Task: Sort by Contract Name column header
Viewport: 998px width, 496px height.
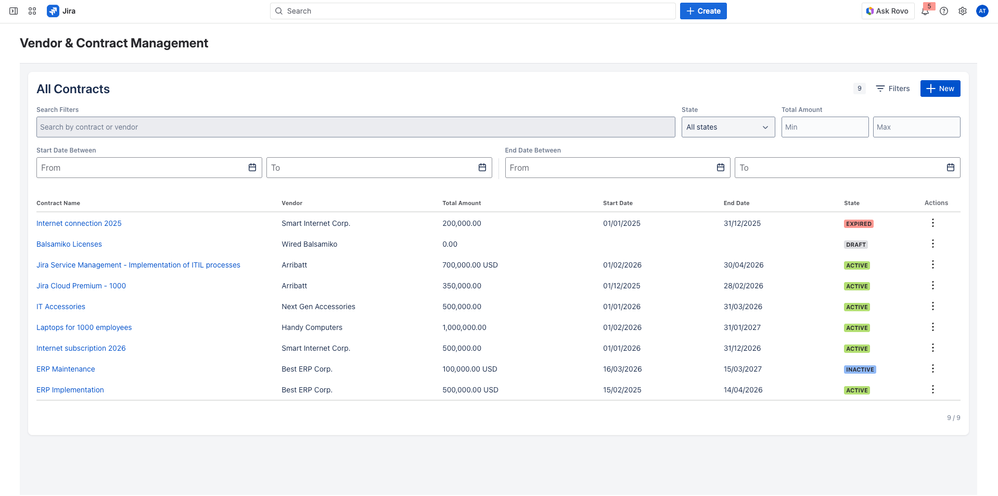Action: 58,203
